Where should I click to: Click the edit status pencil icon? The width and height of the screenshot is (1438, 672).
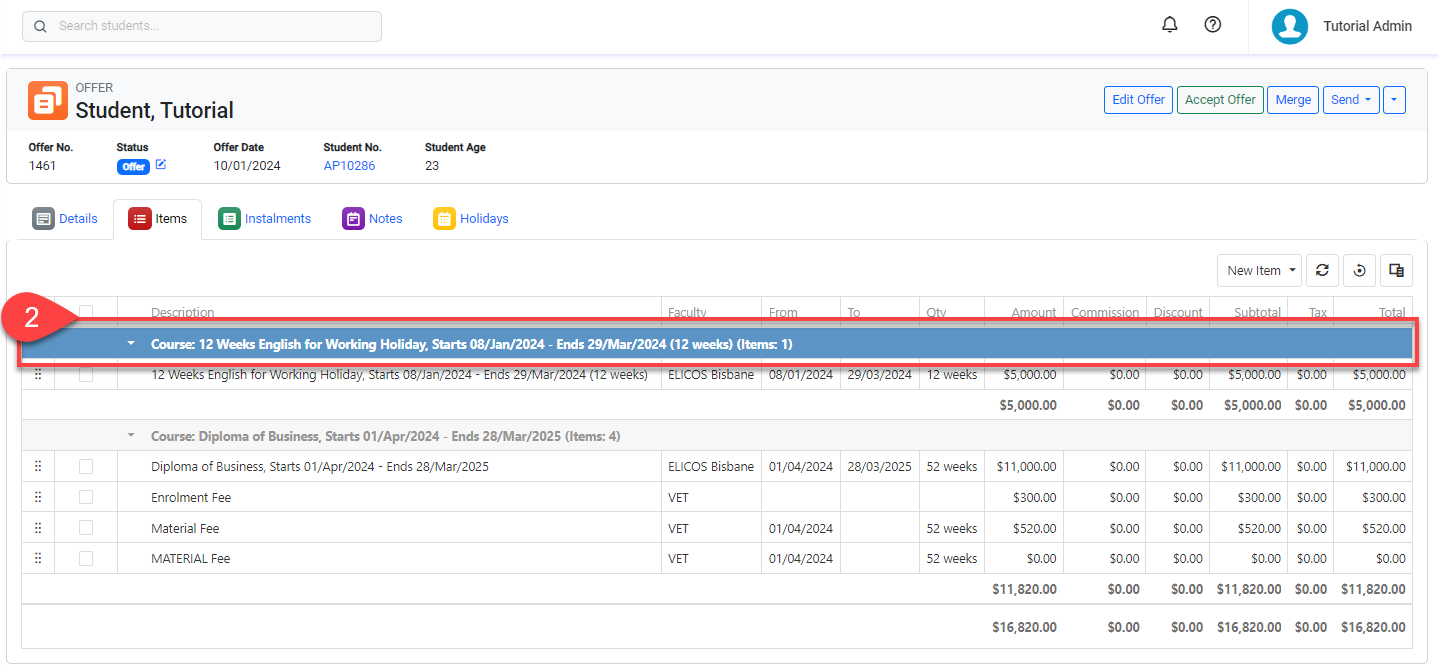coord(161,165)
